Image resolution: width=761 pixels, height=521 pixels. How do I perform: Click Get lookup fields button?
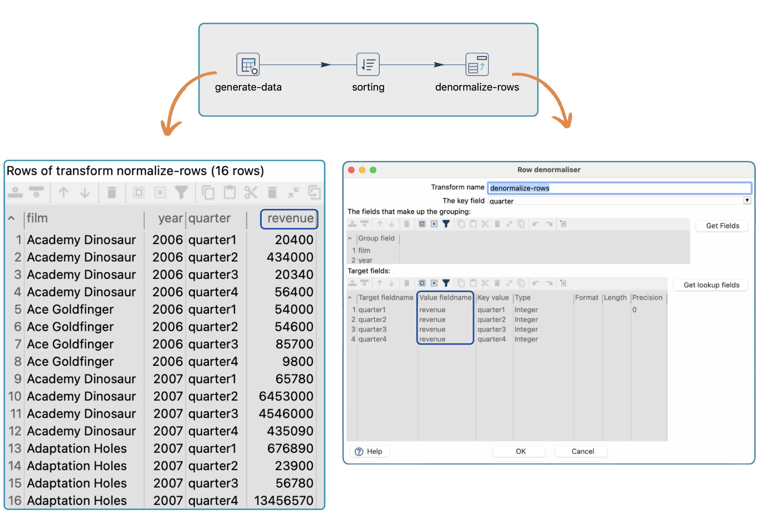pyautogui.click(x=711, y=285)
